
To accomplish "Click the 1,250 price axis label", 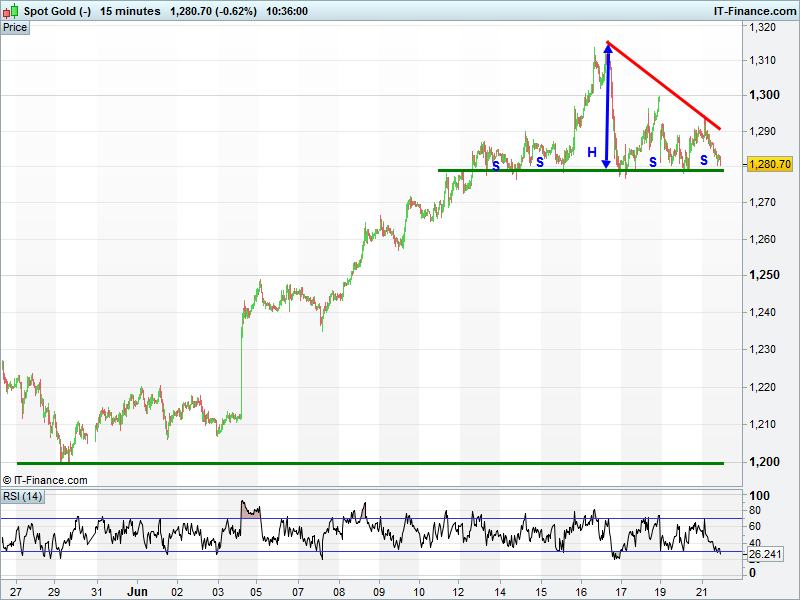I will [764, 275].
